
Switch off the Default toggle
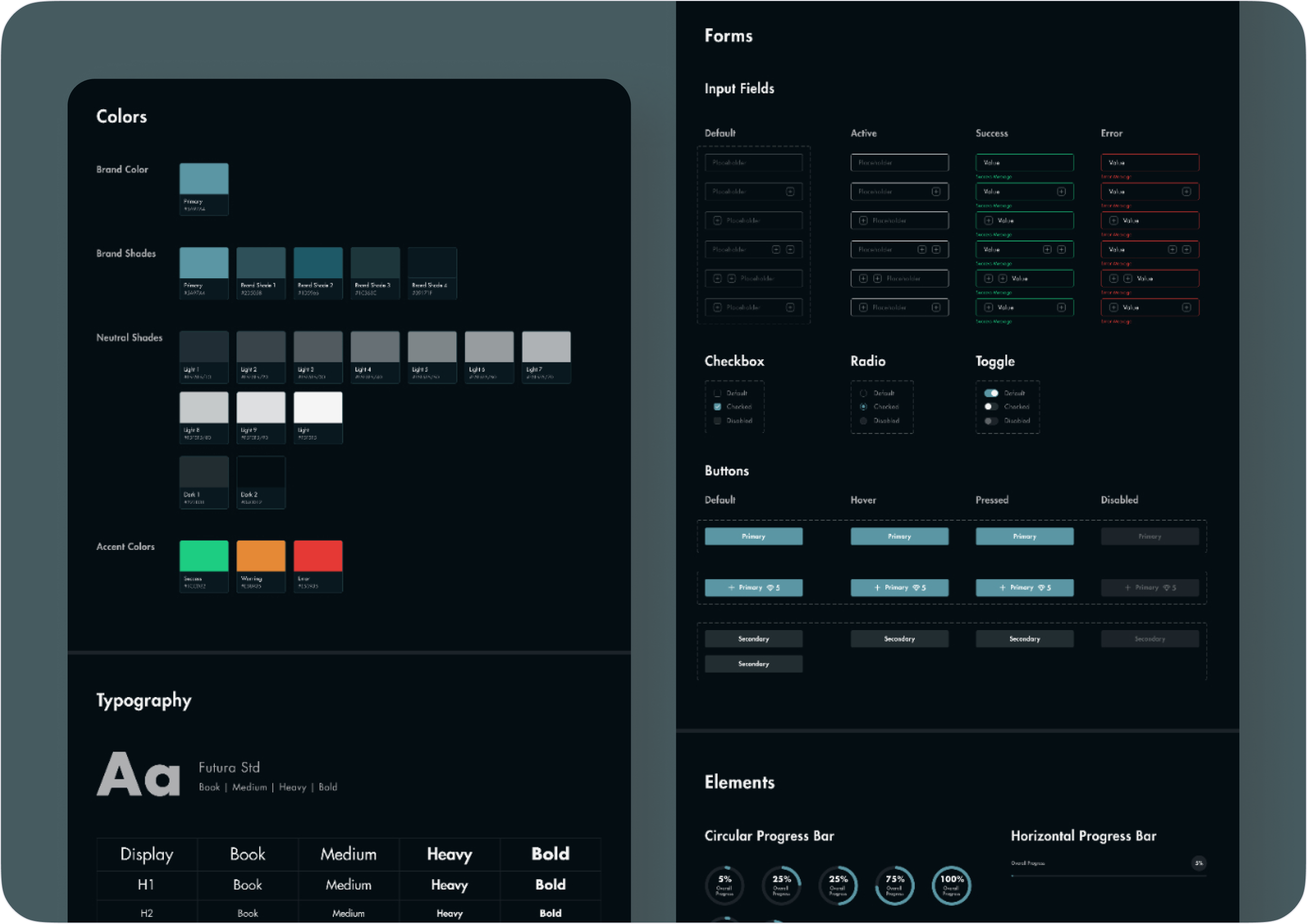[991, 393]
